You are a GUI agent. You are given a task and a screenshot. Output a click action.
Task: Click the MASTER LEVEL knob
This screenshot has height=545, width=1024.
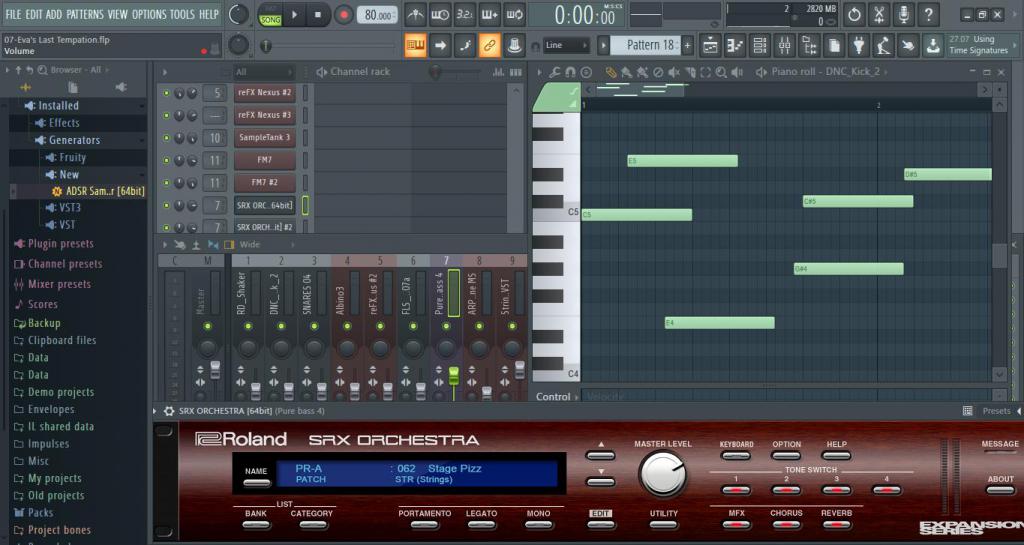663,473
